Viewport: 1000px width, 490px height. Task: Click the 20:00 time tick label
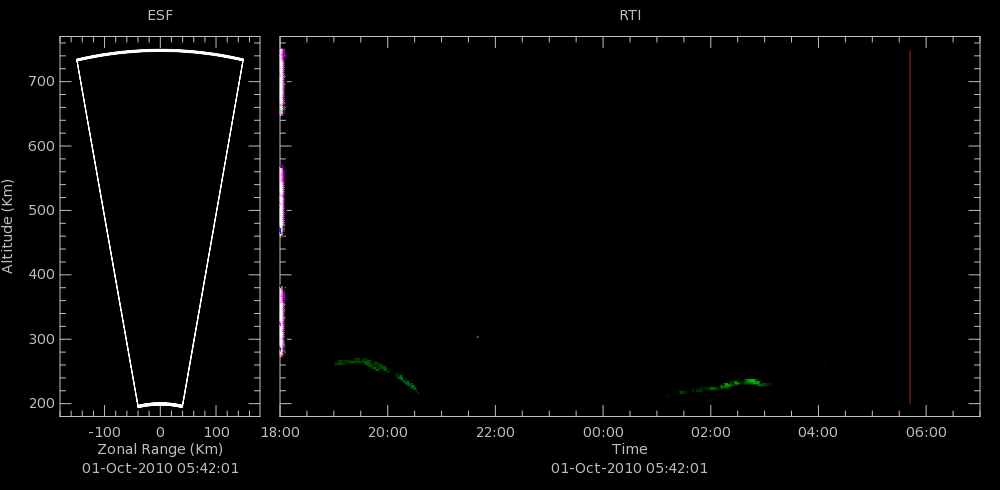point(388,433)
